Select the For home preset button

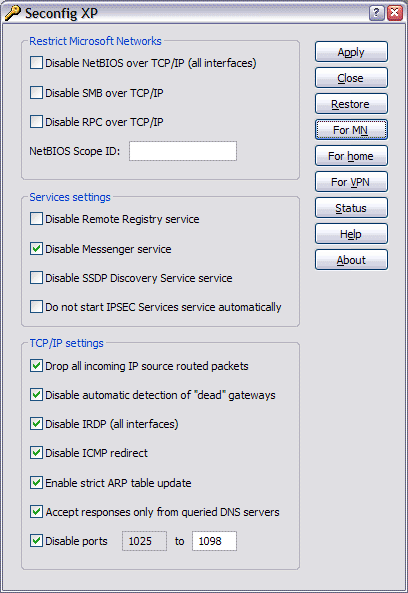351,156
